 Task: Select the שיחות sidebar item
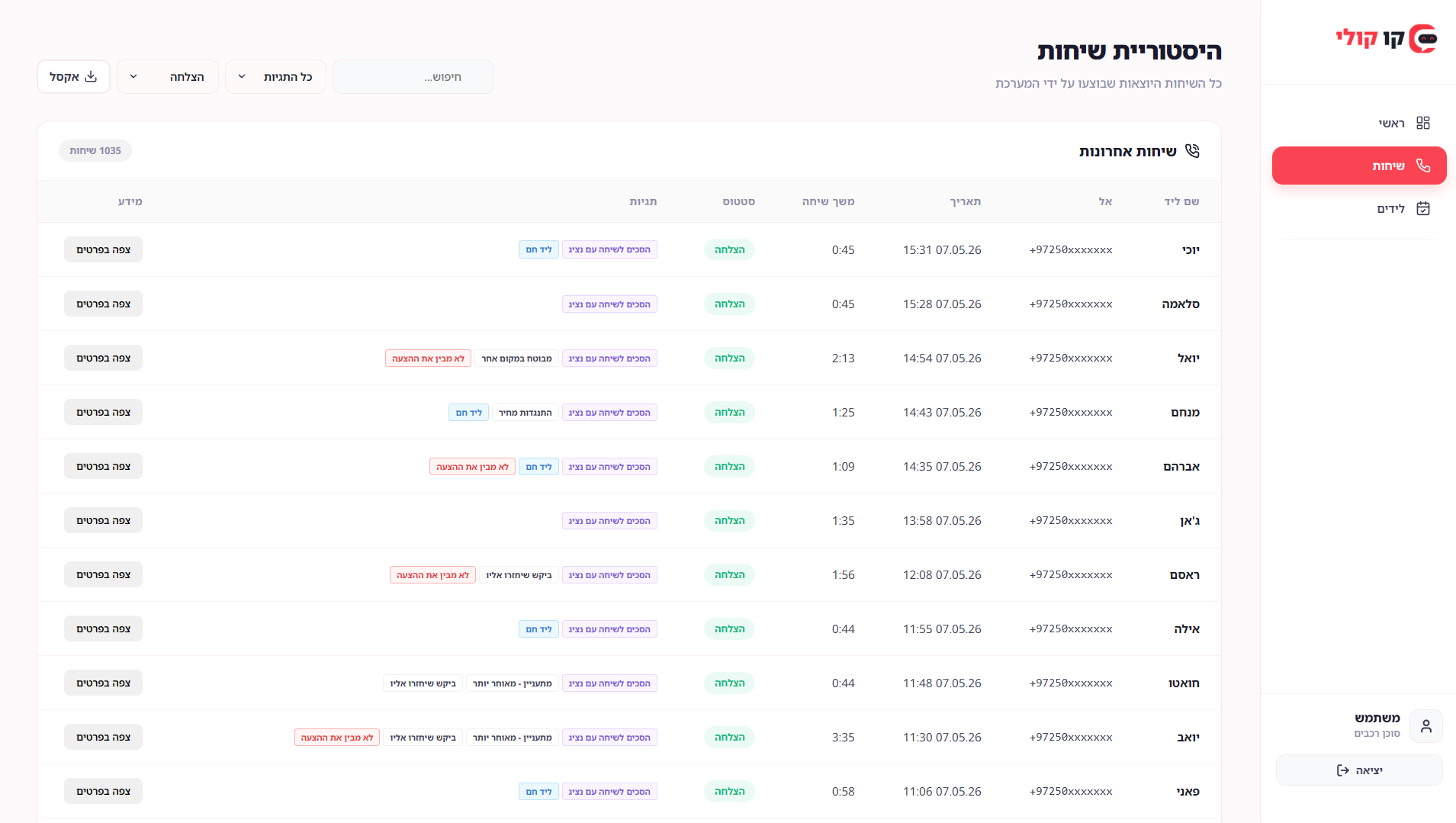coord(1359,166)
